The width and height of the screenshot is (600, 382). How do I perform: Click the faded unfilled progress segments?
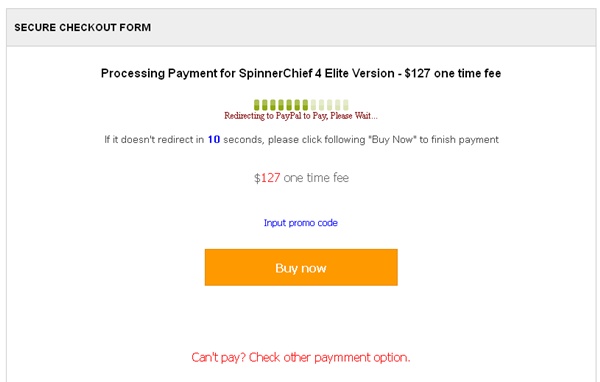coord(329,104)
